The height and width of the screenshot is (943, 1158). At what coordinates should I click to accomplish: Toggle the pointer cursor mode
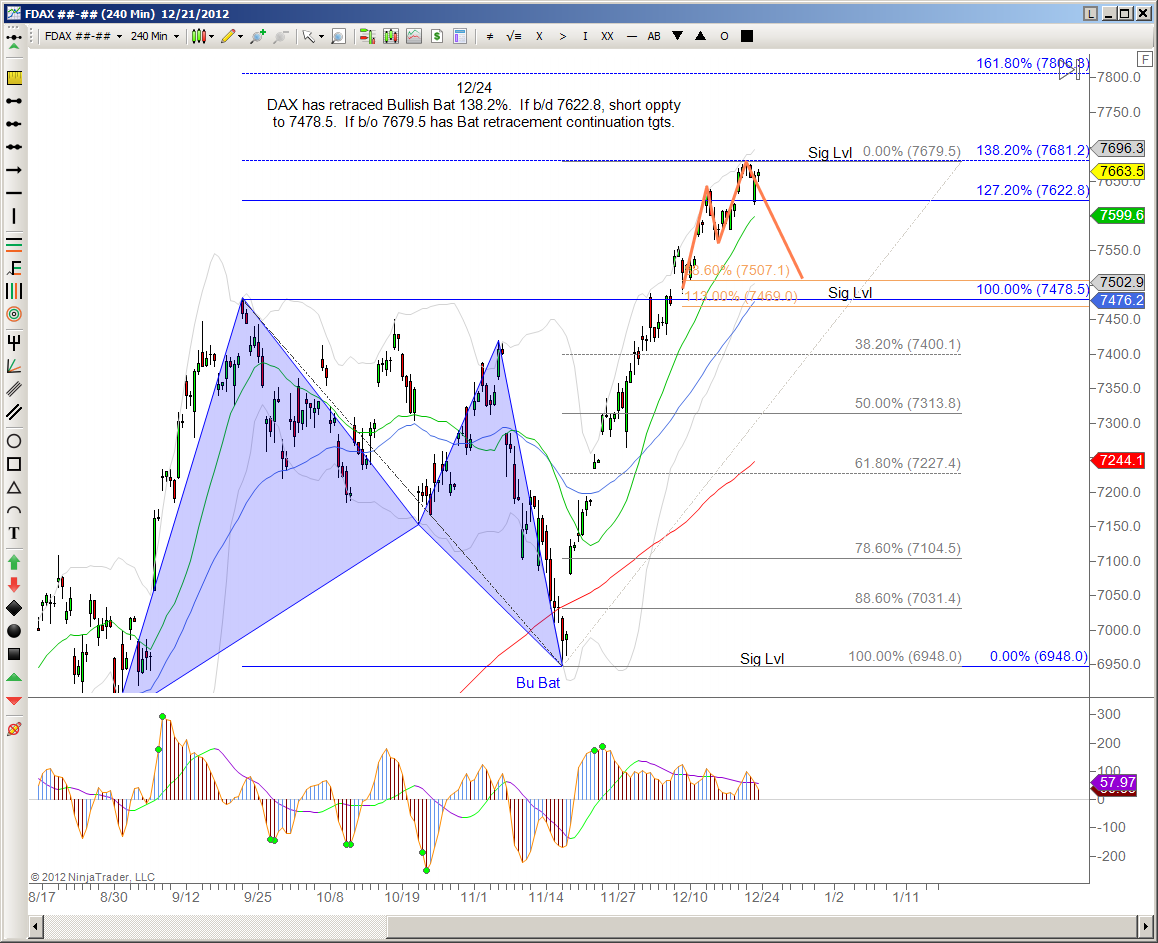308,36
